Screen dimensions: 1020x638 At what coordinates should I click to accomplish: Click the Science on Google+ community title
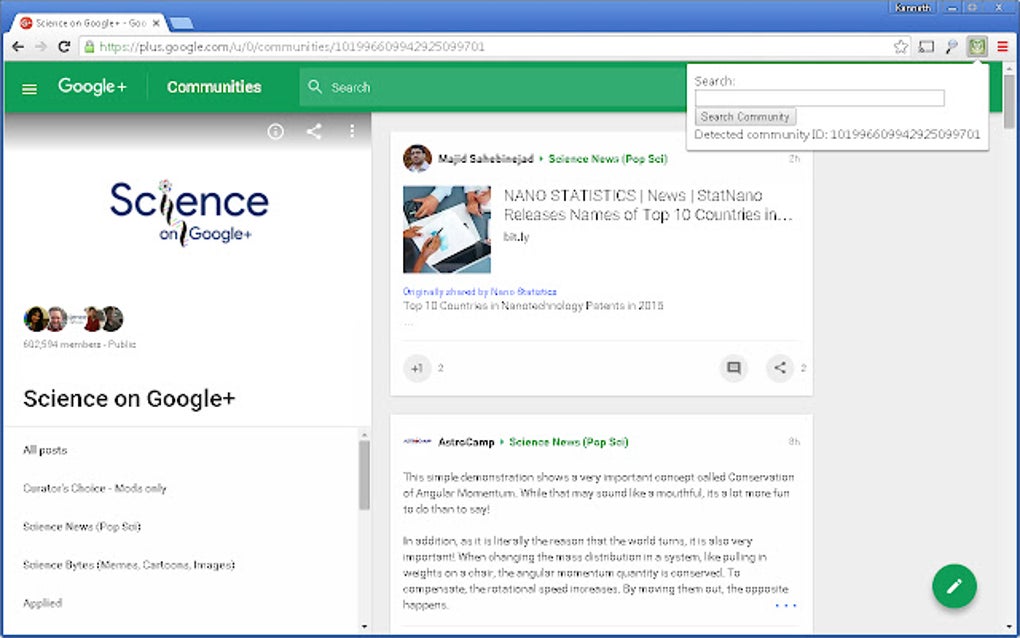(129, 399)
